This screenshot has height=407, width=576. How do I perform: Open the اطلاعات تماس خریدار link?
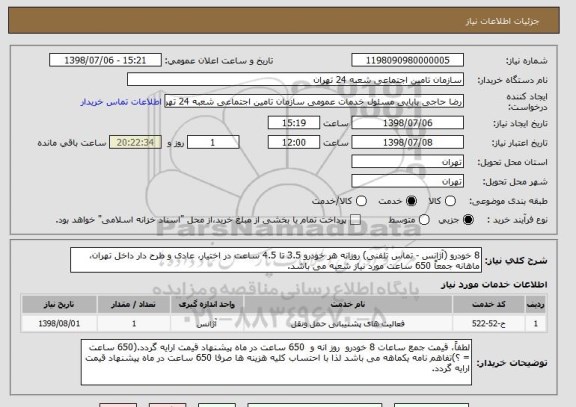tap(121, 102)
